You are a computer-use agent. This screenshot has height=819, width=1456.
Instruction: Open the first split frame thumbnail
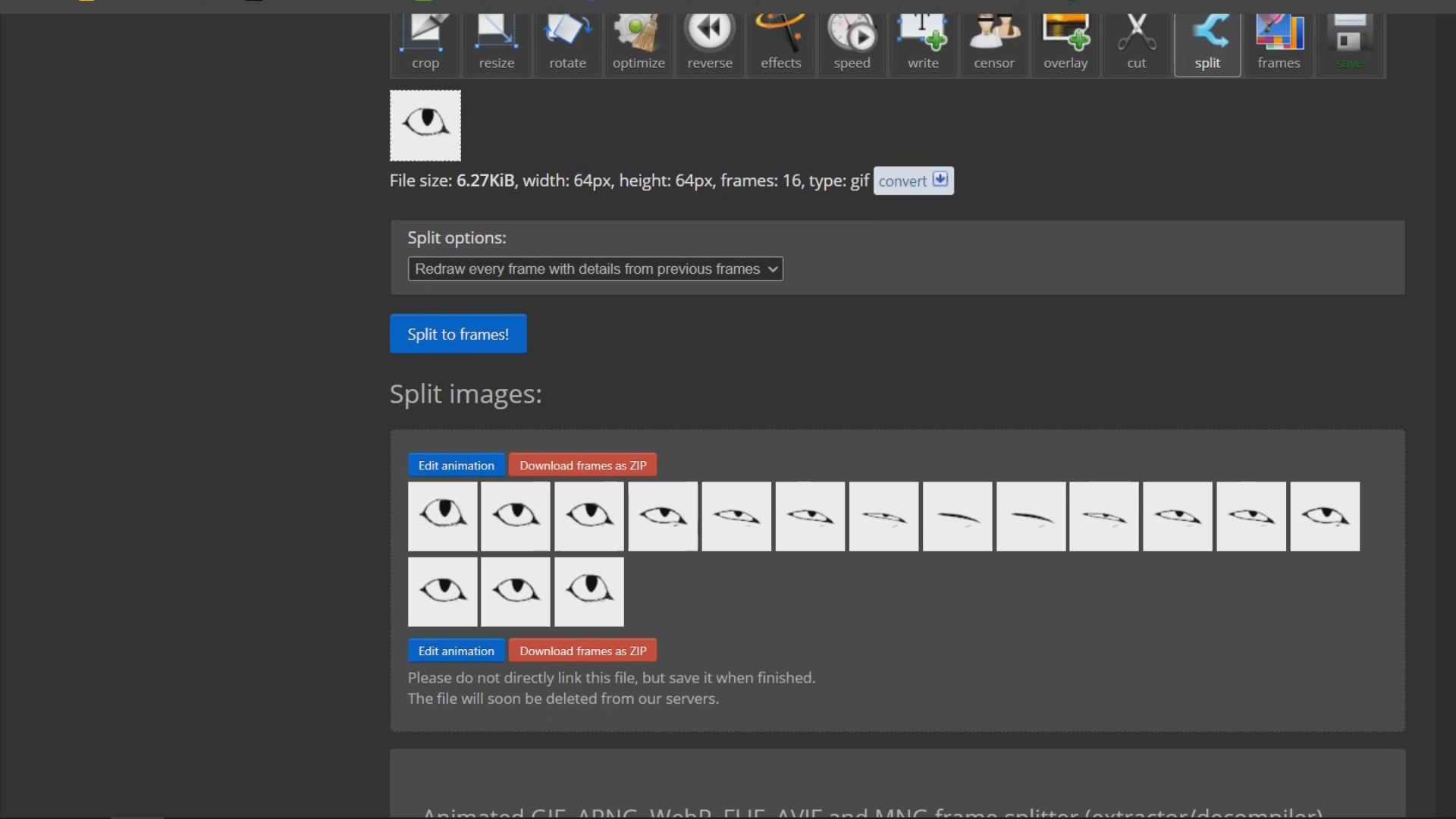tap(443, 516)
